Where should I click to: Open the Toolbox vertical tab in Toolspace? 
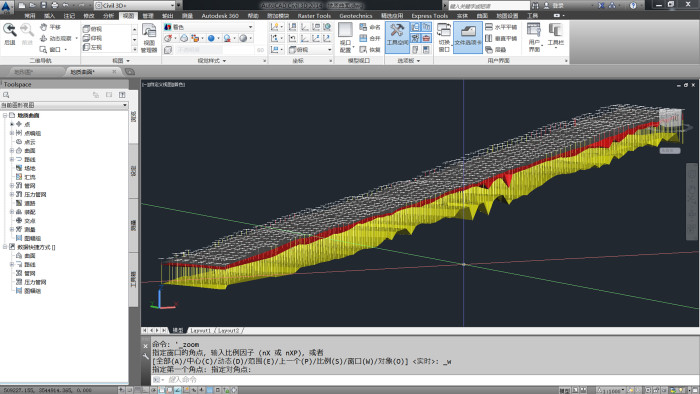click(133, 279)
